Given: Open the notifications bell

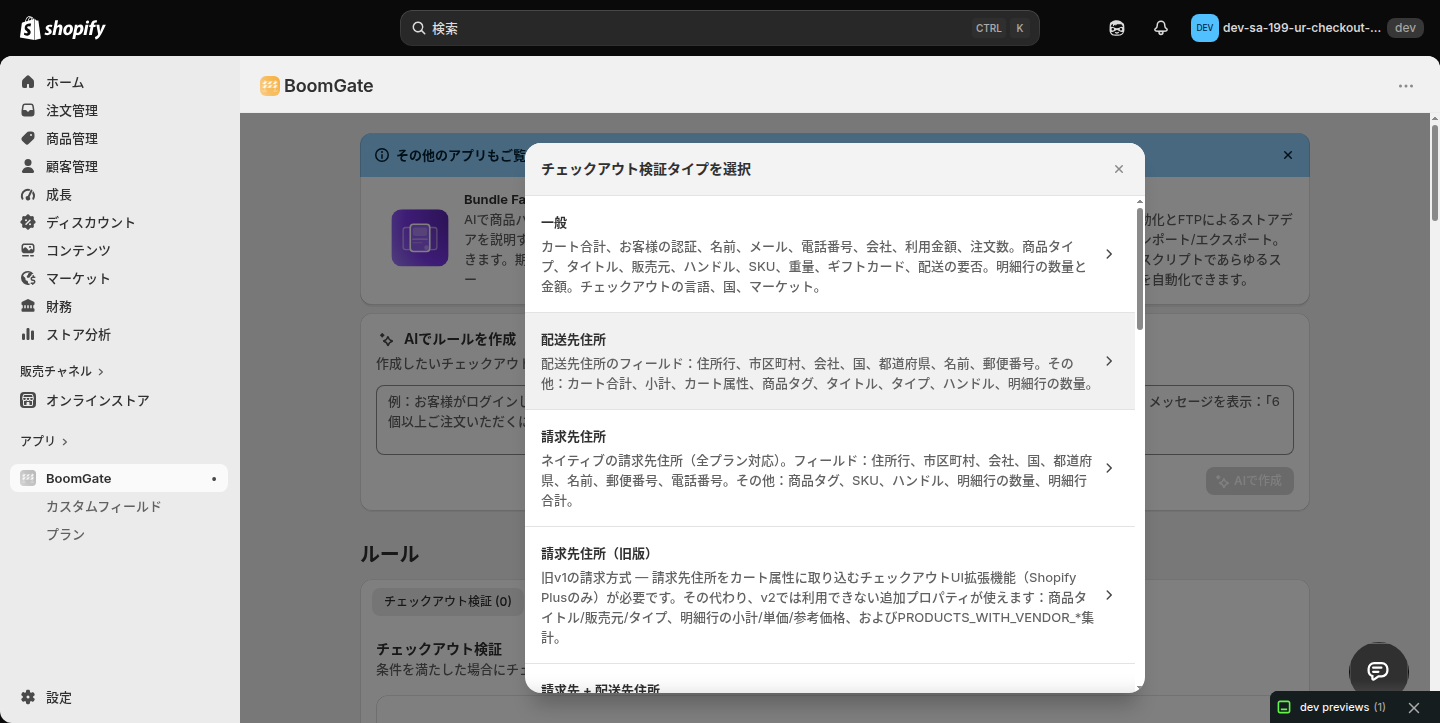Looking at the screenshot, I should tap(1161, 28).
